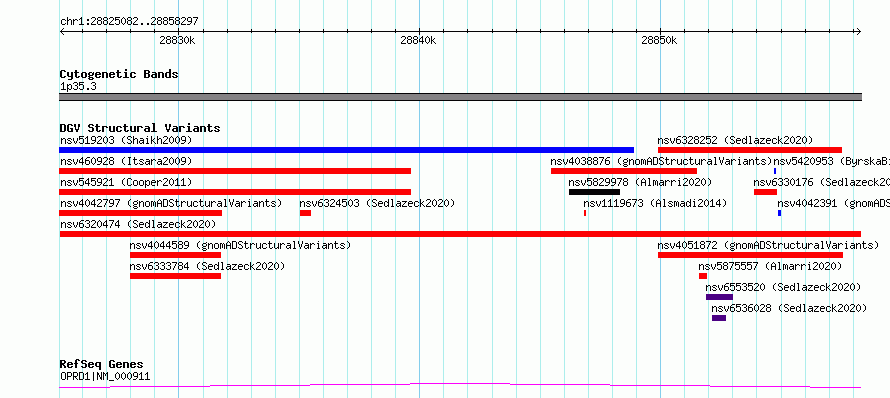Open nsv4038876 (gnomADStructuralVariants) label
890x398 pixels.
click(661, 161)
